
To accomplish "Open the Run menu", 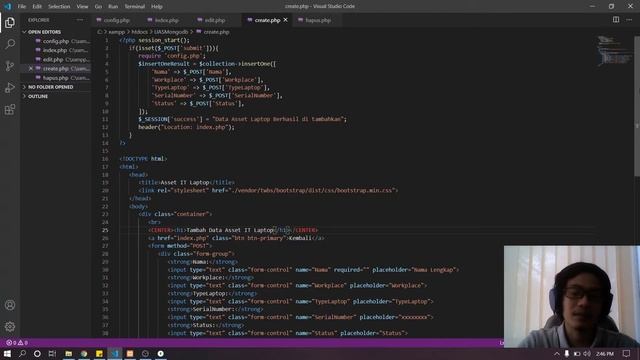I will 113,7.
